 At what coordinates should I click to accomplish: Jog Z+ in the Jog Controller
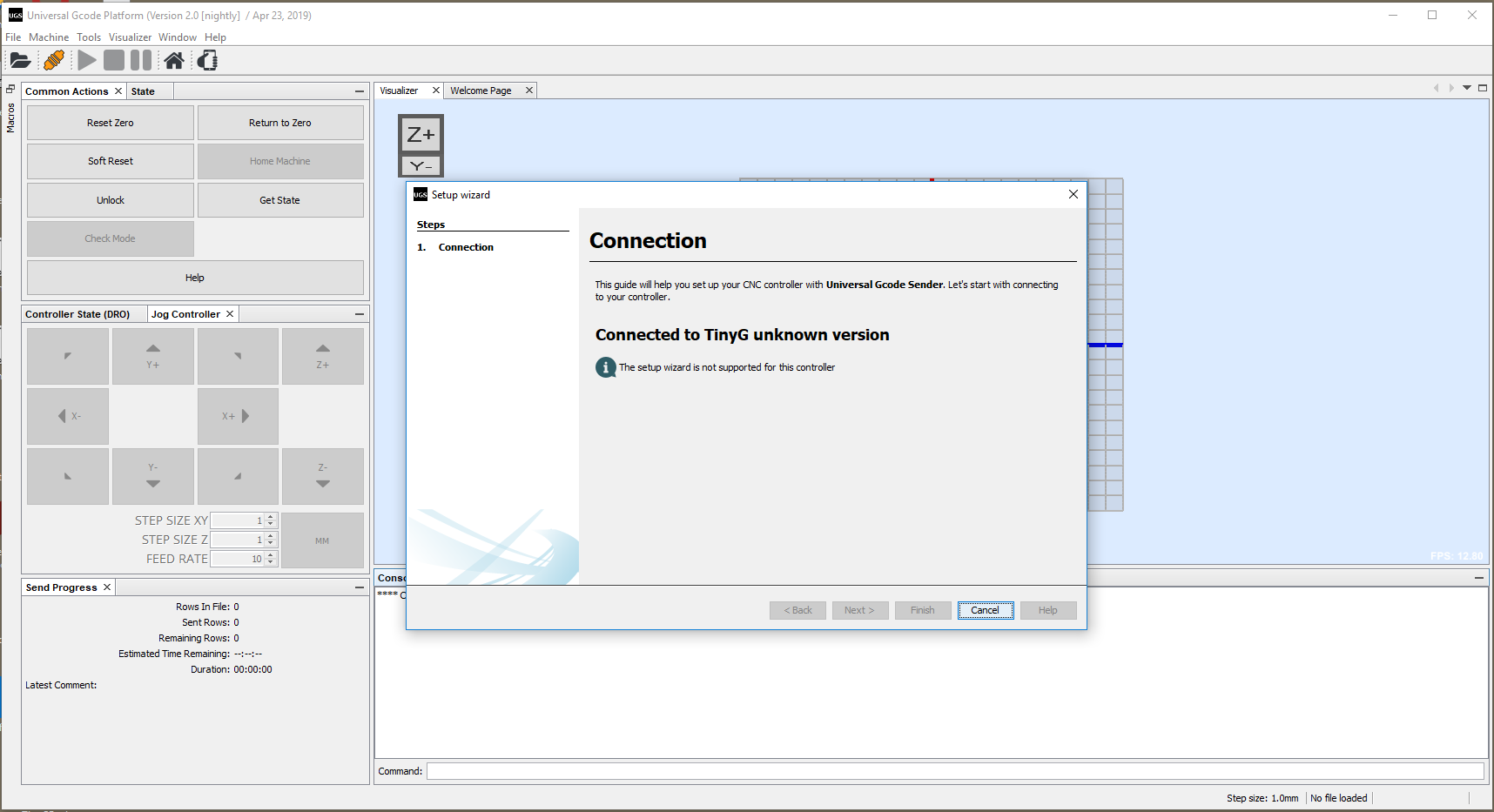pyautogui.click(x=323, y=356)
